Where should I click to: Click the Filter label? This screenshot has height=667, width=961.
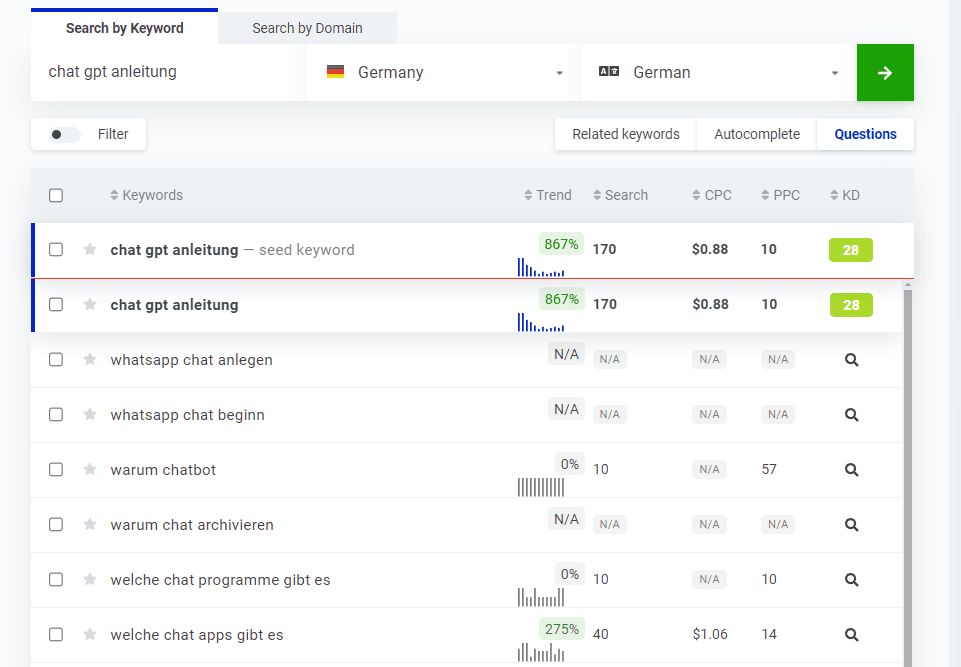pyautogui.click(x=113, y=134)
